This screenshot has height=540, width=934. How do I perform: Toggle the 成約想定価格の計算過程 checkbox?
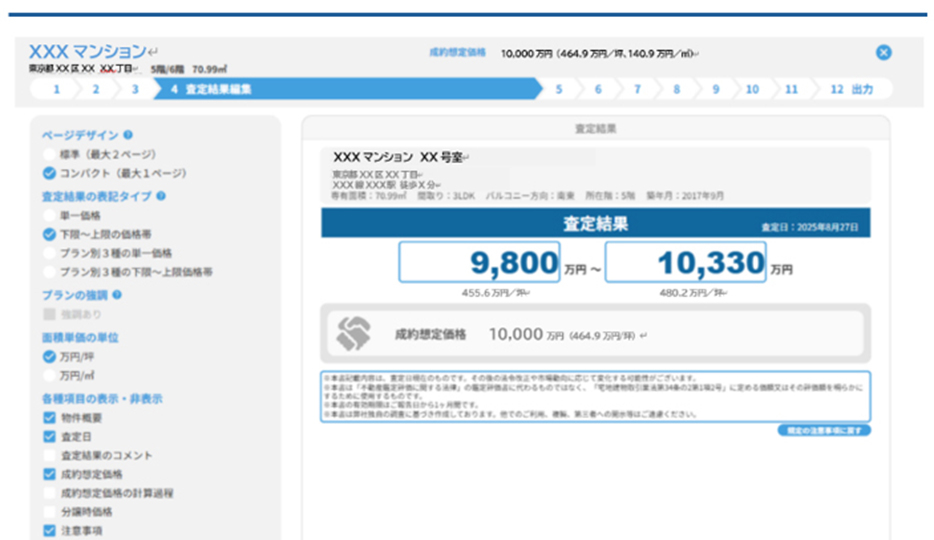(49, 493)
